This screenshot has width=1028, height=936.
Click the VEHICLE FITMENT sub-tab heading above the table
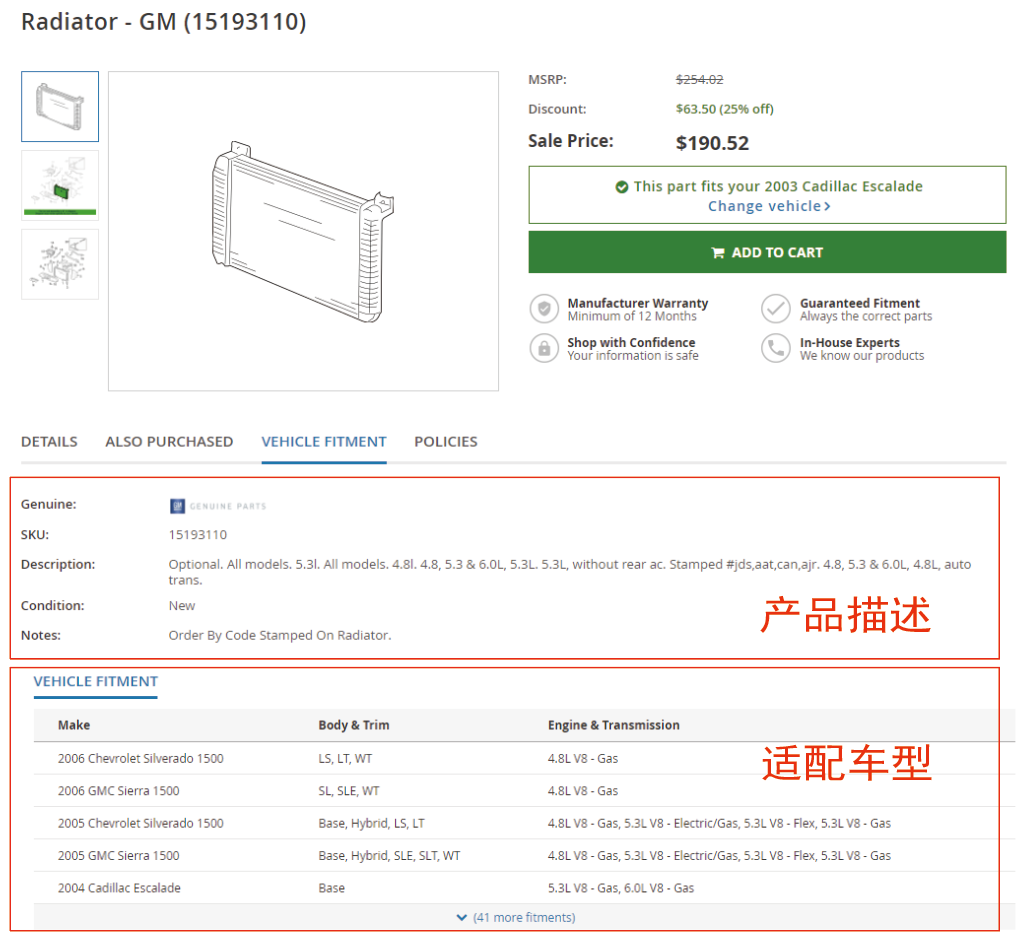tap(96, 682)
